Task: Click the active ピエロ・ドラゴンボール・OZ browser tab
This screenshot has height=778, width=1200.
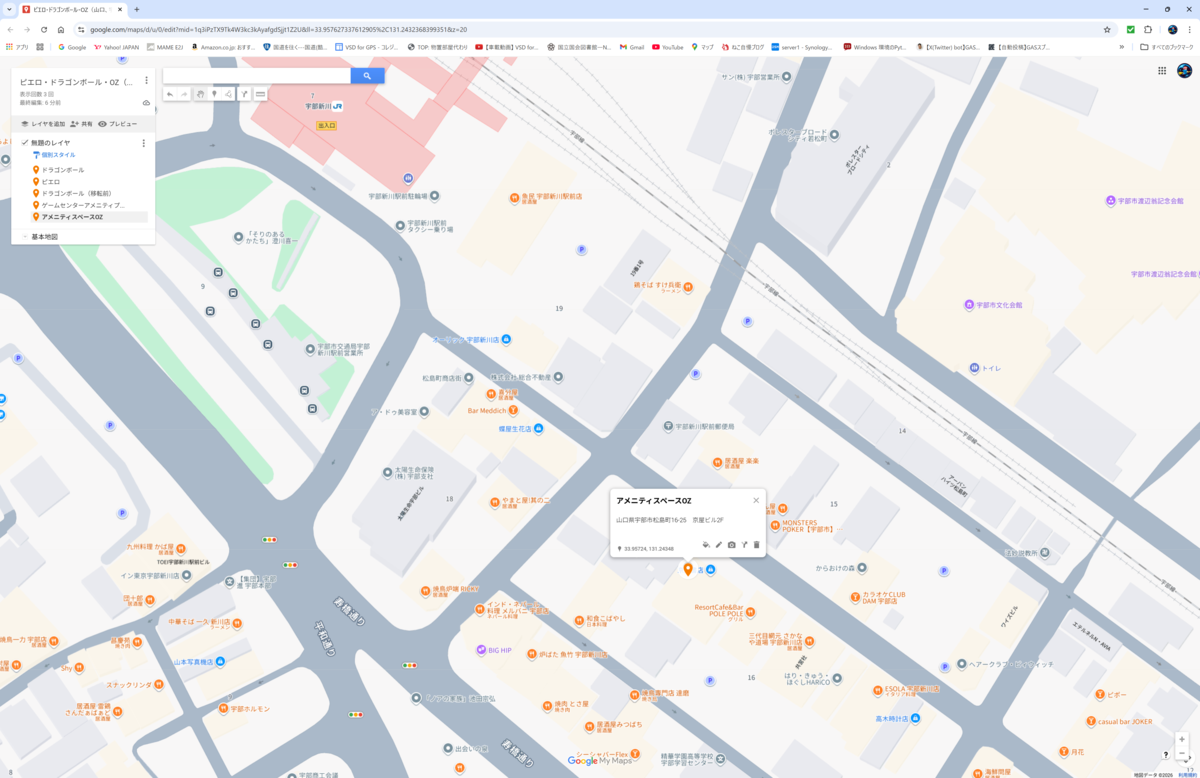Action: click(x=74, y=9)
